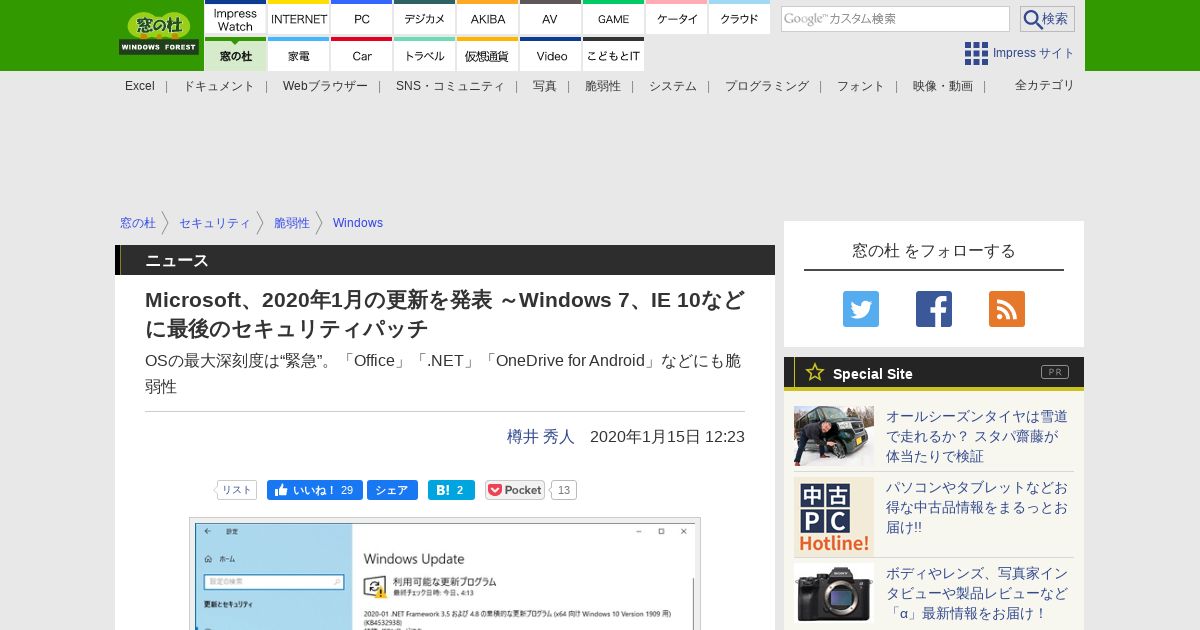
Task: Click the セキュリティ breadcrumb link
Action: (x=215, y=223)
